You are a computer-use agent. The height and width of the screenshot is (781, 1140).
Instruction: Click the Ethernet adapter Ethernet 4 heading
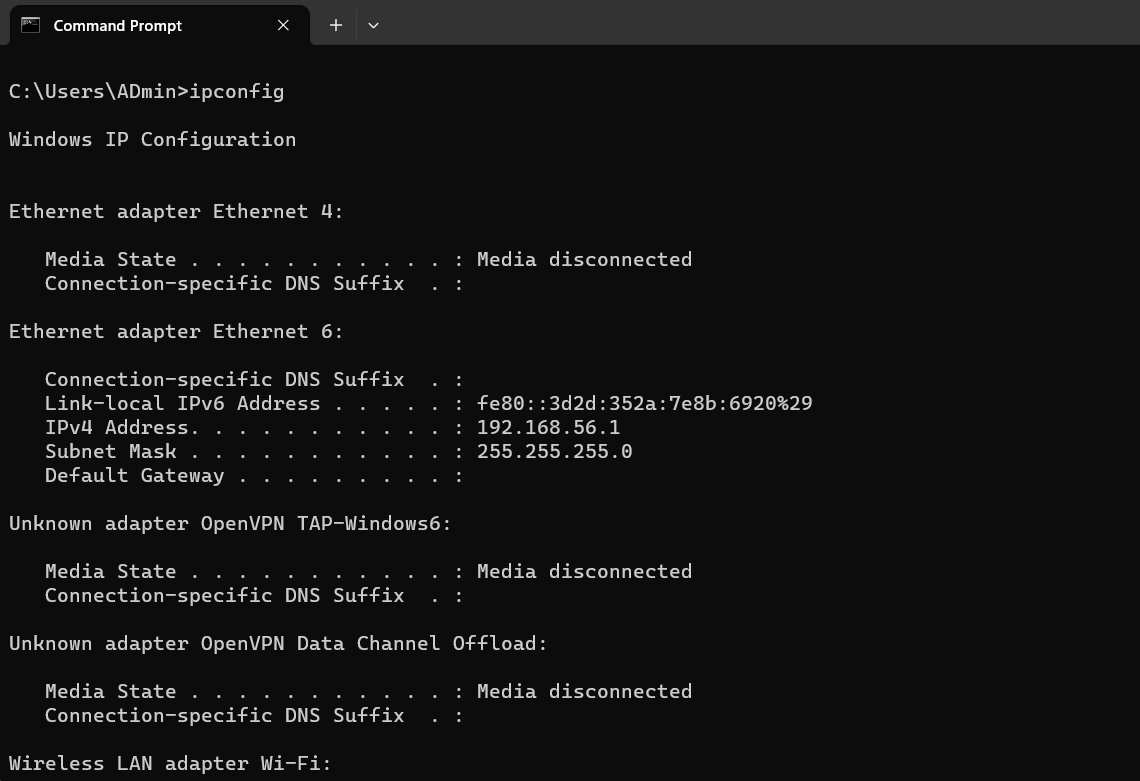coord(176,211)
